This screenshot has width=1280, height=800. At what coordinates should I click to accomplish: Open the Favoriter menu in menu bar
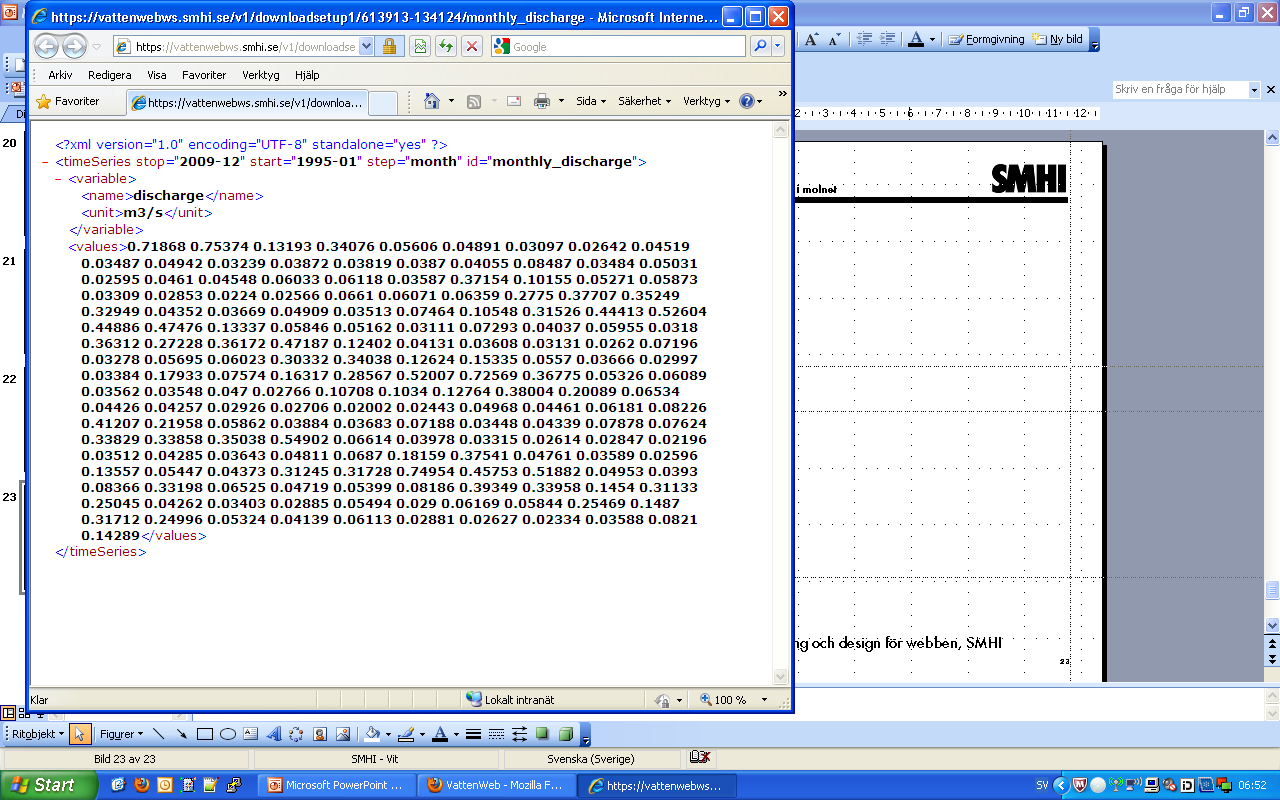tap(204, 75)
